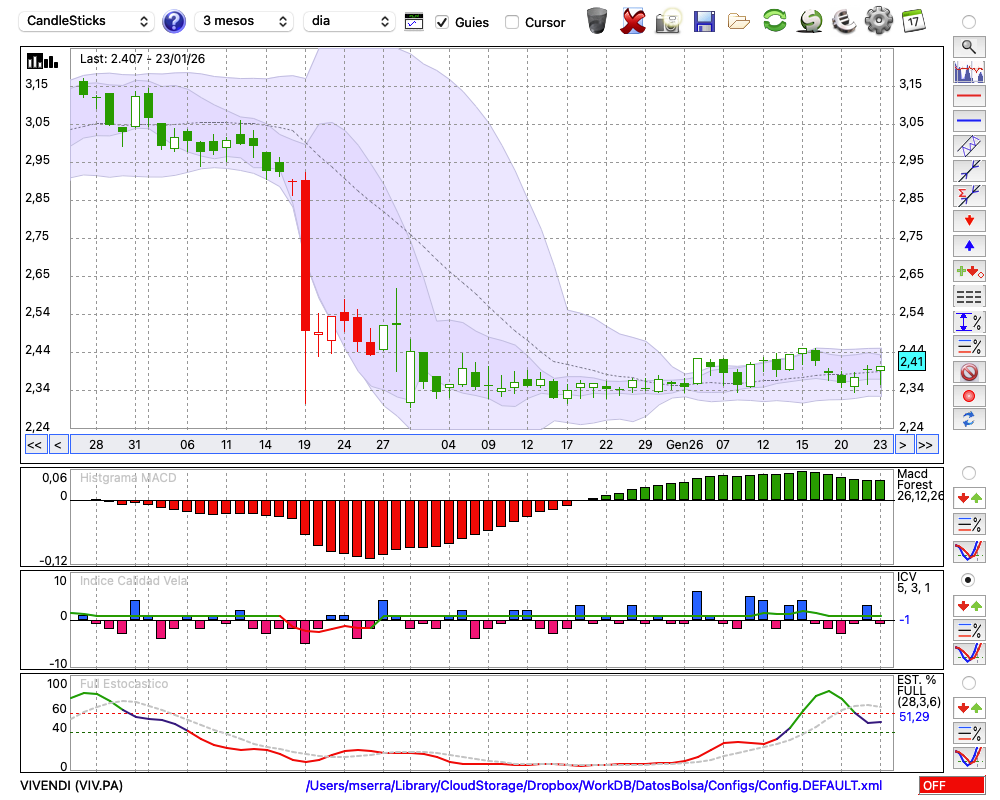1000x800 pixels.
Task: Open the calendar icon showing 17
Action: tap(912, 20)
